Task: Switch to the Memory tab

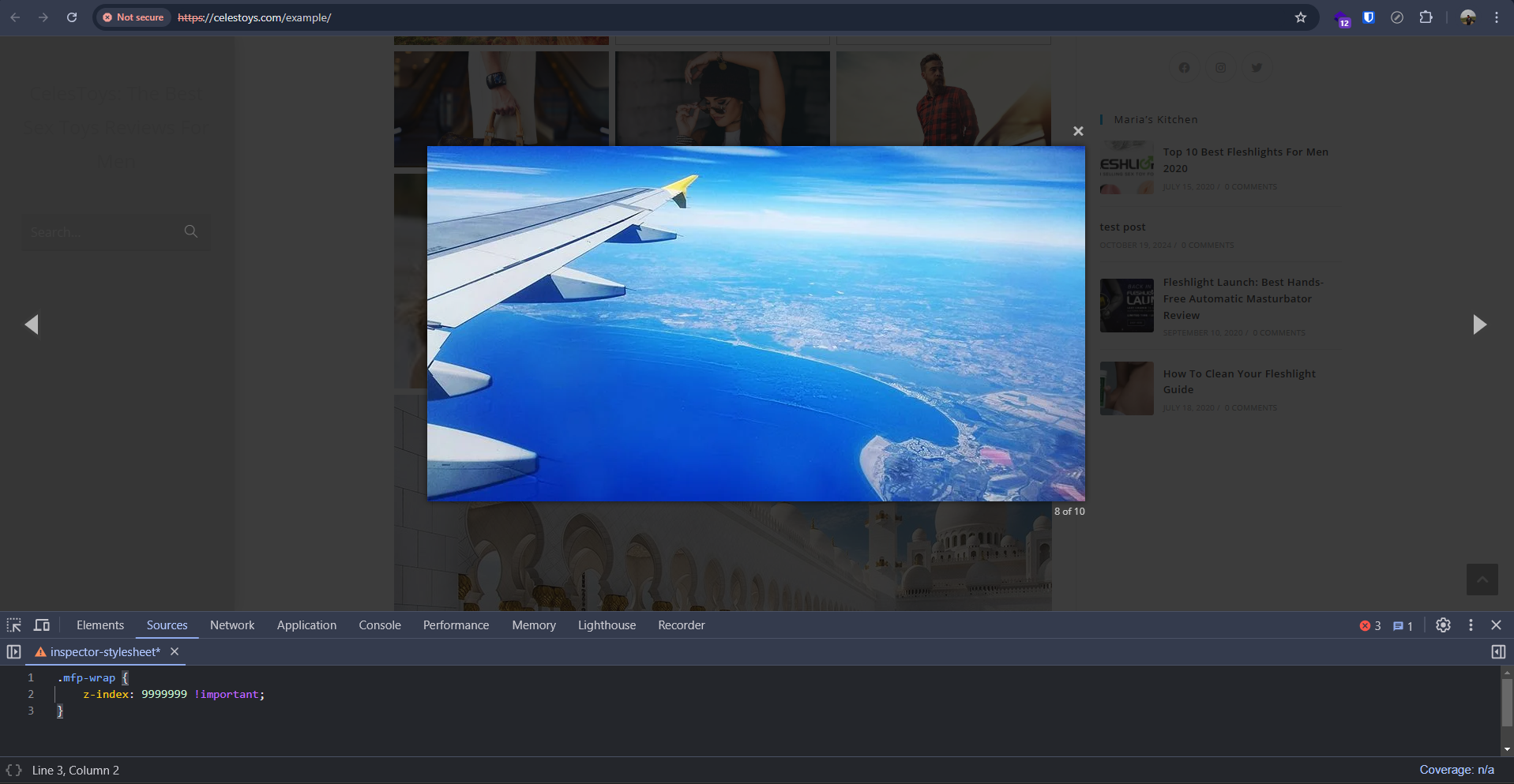Action: 534,625
